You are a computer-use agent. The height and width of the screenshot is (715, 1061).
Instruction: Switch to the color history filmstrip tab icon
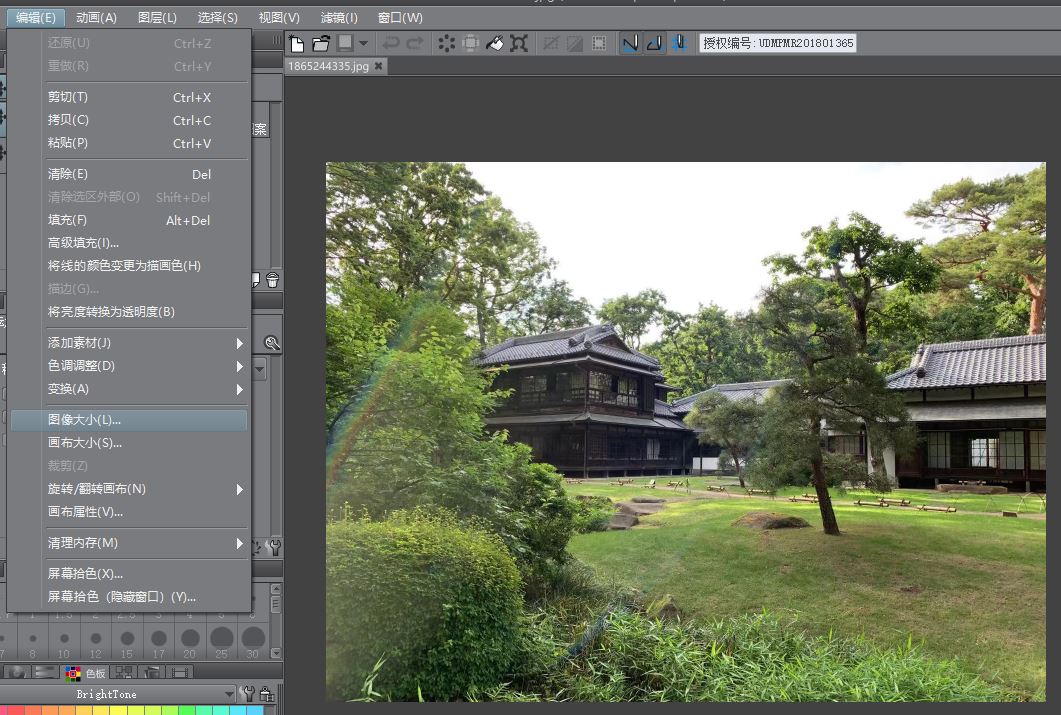(x=179, y=672)
